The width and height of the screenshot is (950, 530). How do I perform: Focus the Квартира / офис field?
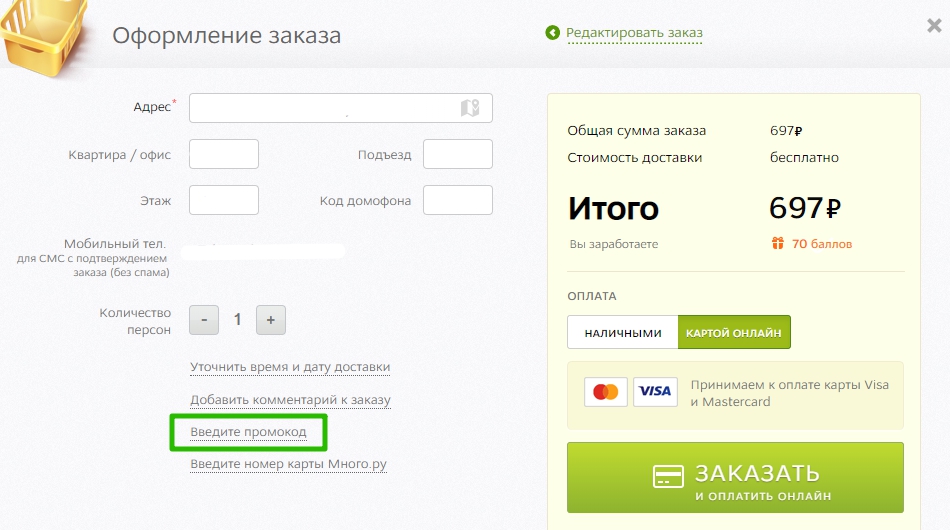(224, 154)
